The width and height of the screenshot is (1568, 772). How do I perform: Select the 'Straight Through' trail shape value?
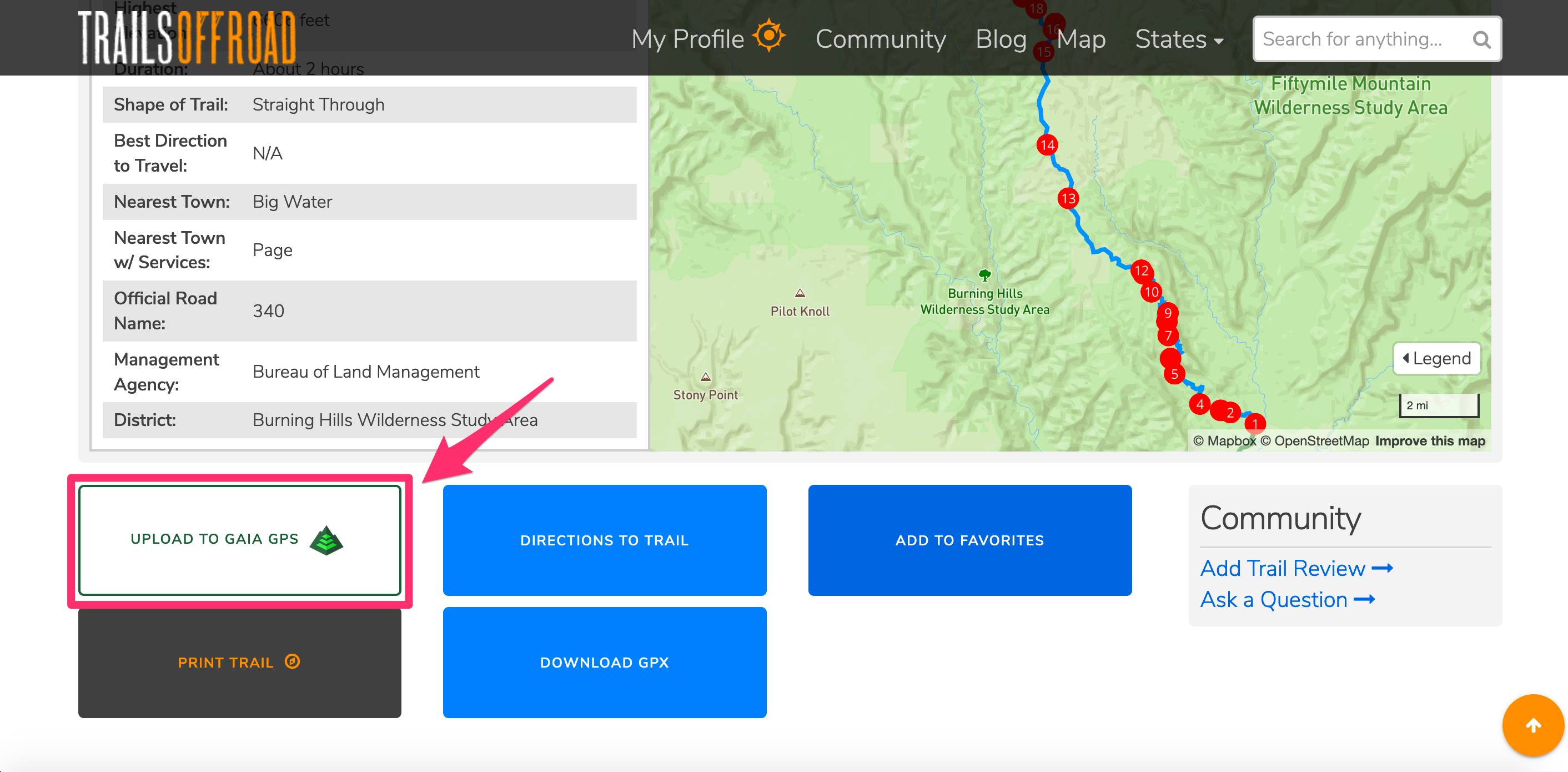[318, 105]
